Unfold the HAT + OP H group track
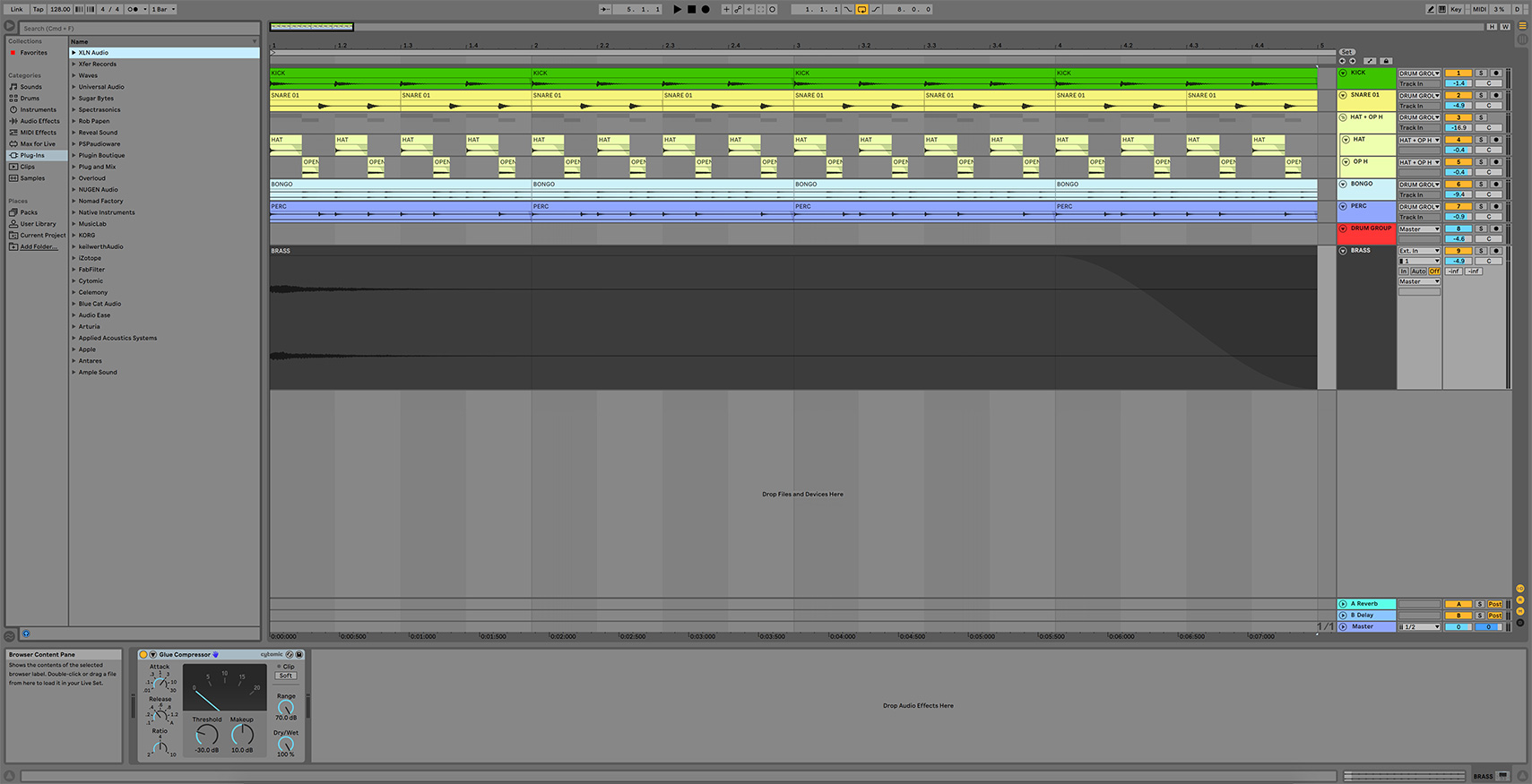1532x784 pixels. point(1343,117)
